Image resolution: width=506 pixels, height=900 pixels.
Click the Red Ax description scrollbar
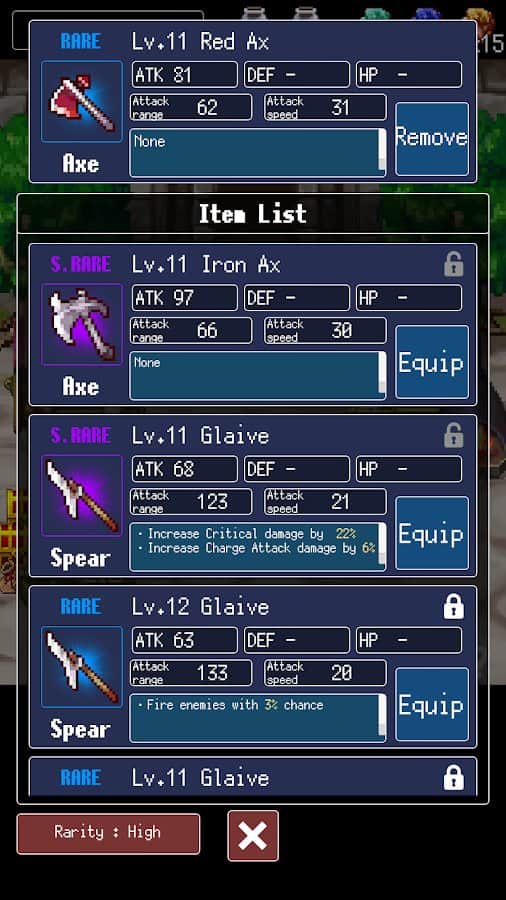[382, 150]
